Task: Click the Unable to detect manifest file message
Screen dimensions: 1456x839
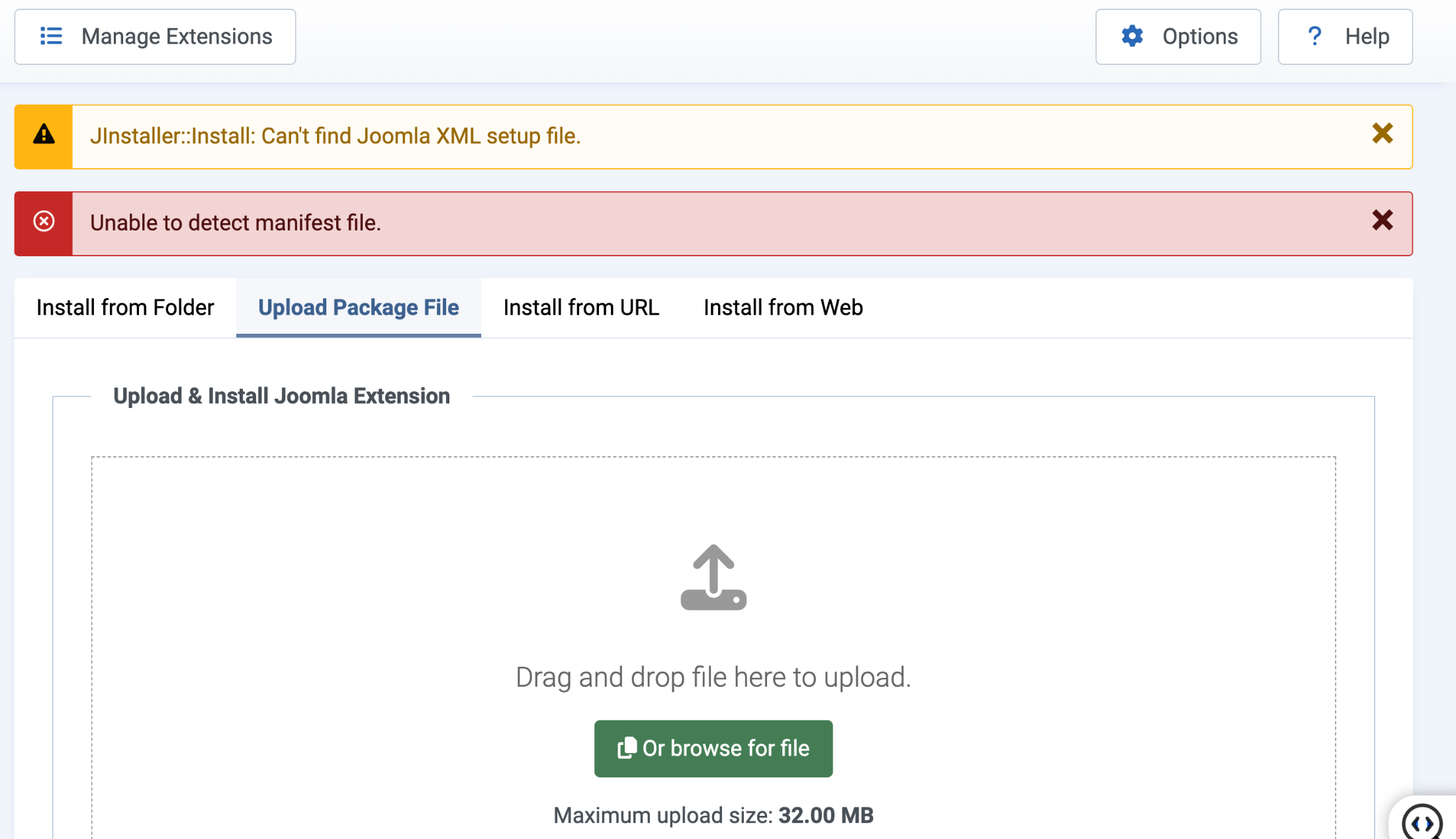Action: [x=236, y=223]
